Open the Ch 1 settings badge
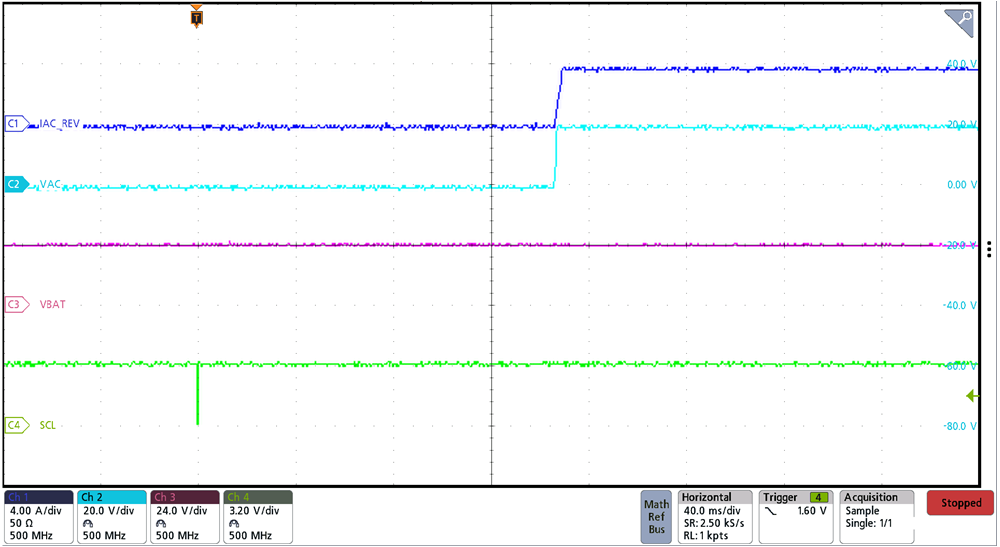 tap(39, 516)
